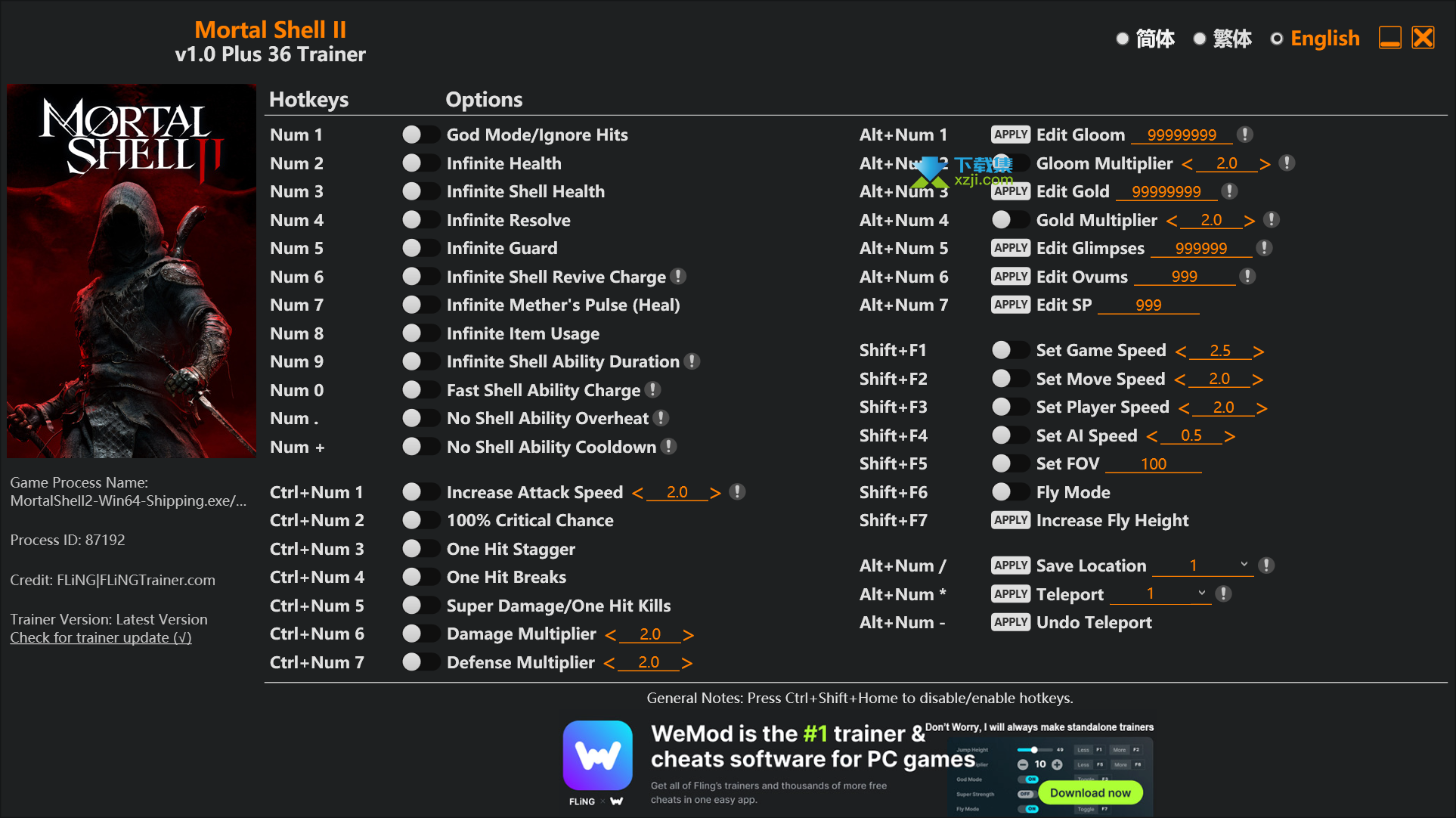Image resolution: width=1456 pixels, height=818 pixels.
Task: Click the Edit SP value field
Action: [x=1148, y=305]
